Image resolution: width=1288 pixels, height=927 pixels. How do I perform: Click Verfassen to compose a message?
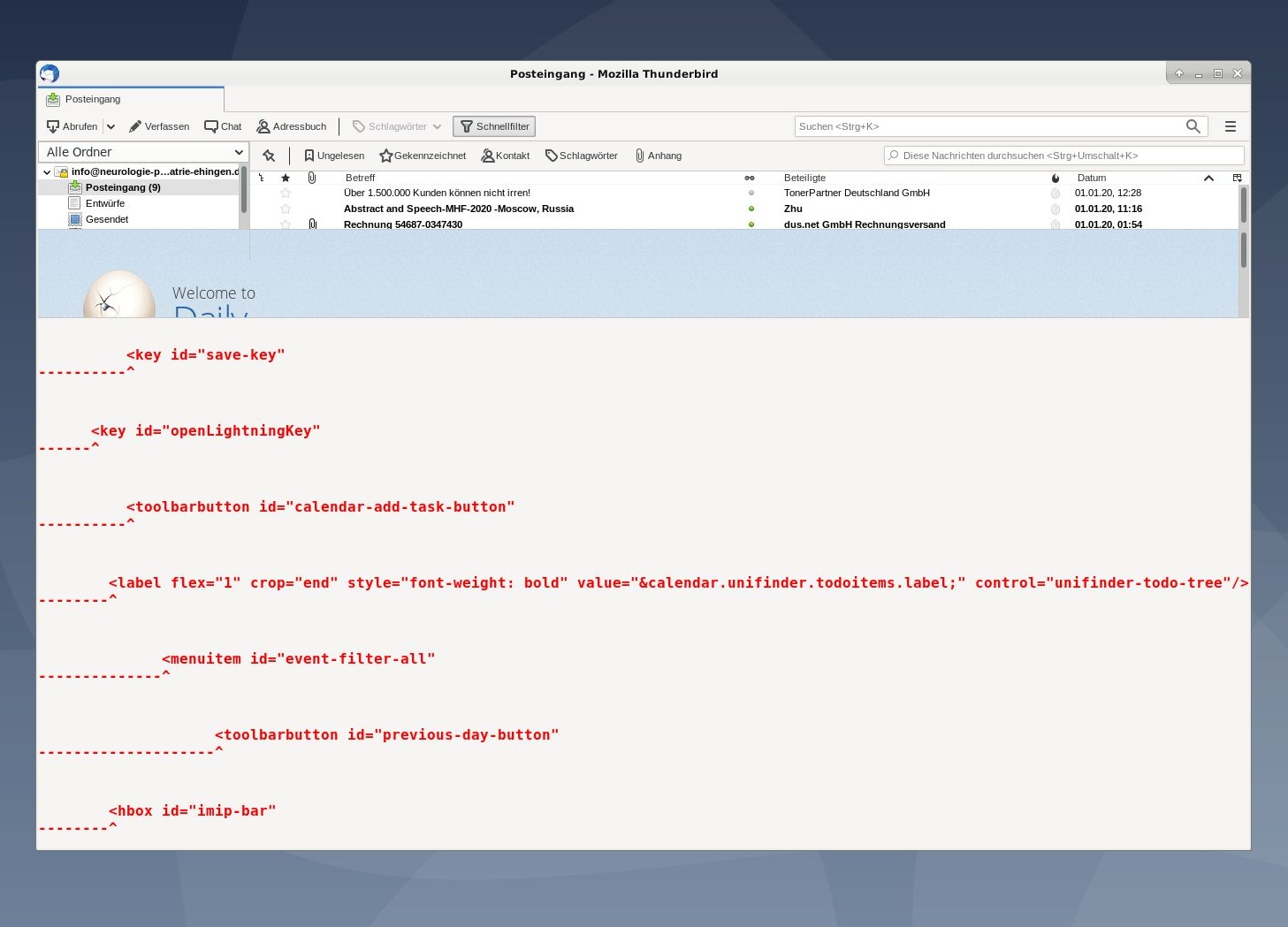point(159,126)
